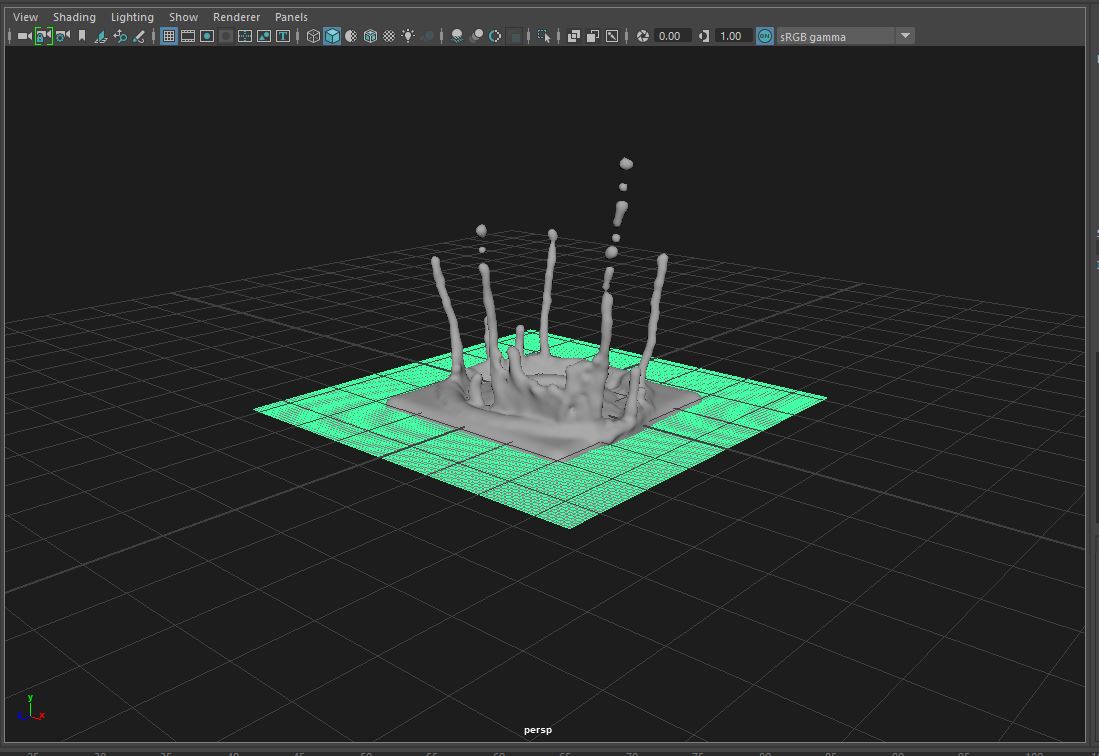Click the Textured display checker icon
The width and height of the screenshot is (1099, 756).
pyautogui.click(x=389, y=36)
